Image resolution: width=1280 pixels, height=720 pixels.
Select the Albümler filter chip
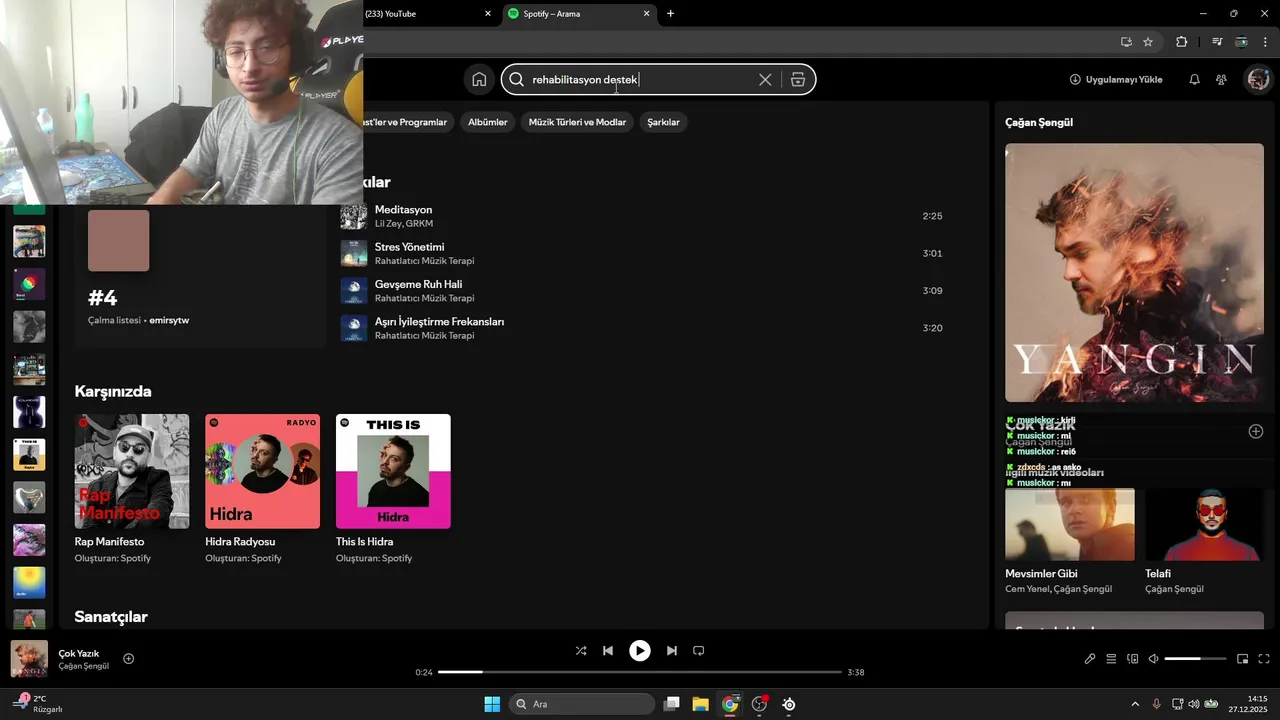pos(488,122)
